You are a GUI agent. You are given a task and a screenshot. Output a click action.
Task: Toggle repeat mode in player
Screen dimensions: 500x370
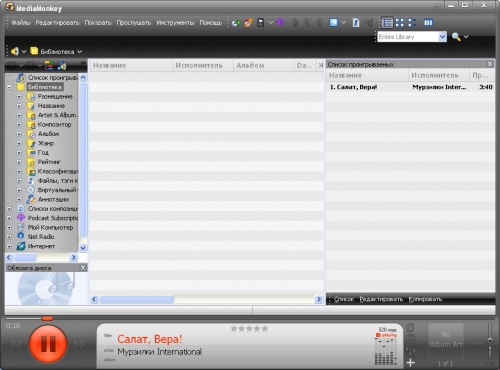[x=411, y=328]
